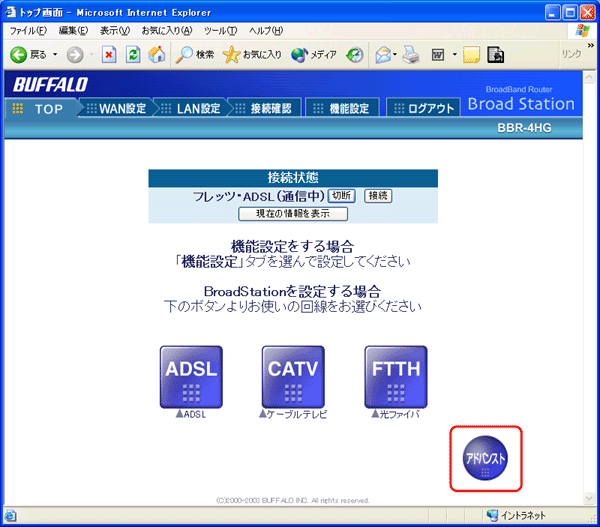The width and height of the screenshot is (600, 527).
Task: Open the 編集(E) menu
Action: coord(73,31)
